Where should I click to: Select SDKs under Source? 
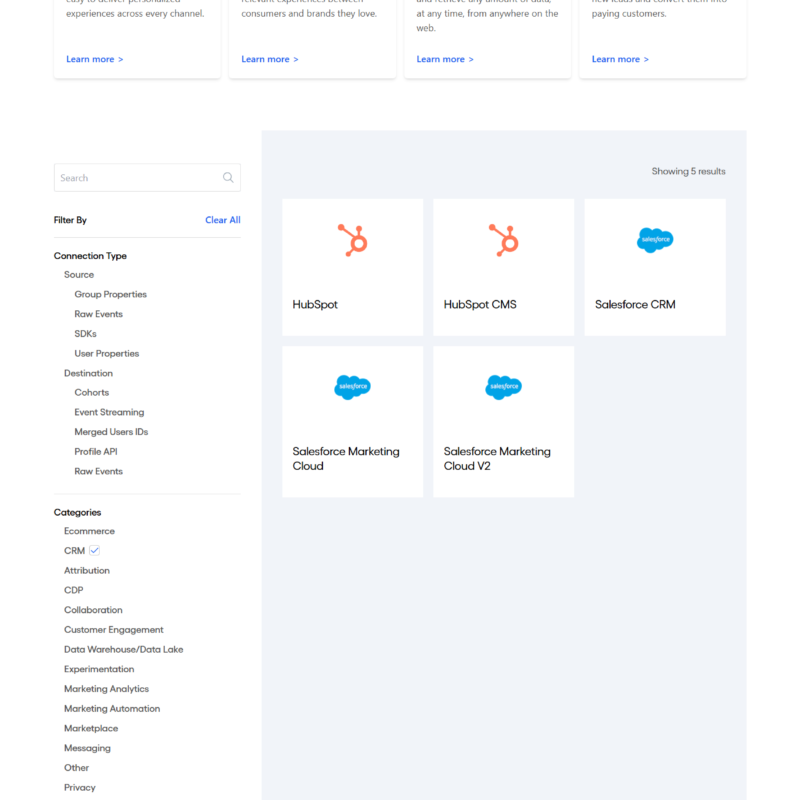click(x=85, y=334)
